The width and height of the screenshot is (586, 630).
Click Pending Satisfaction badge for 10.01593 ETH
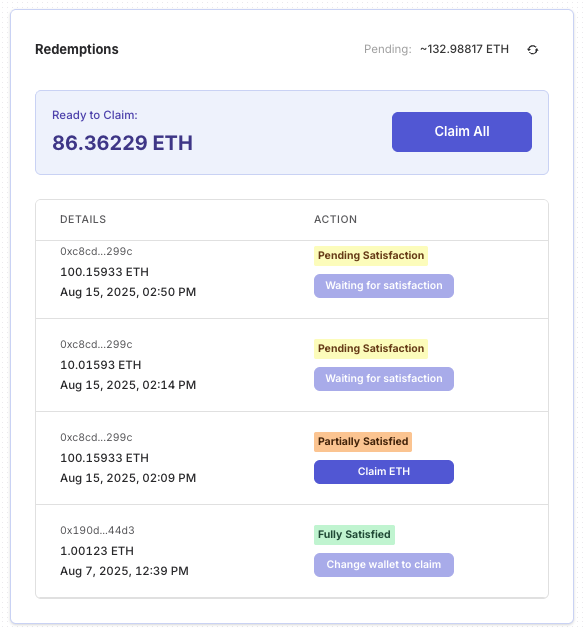pyautogui.click(x=371, y=349)
